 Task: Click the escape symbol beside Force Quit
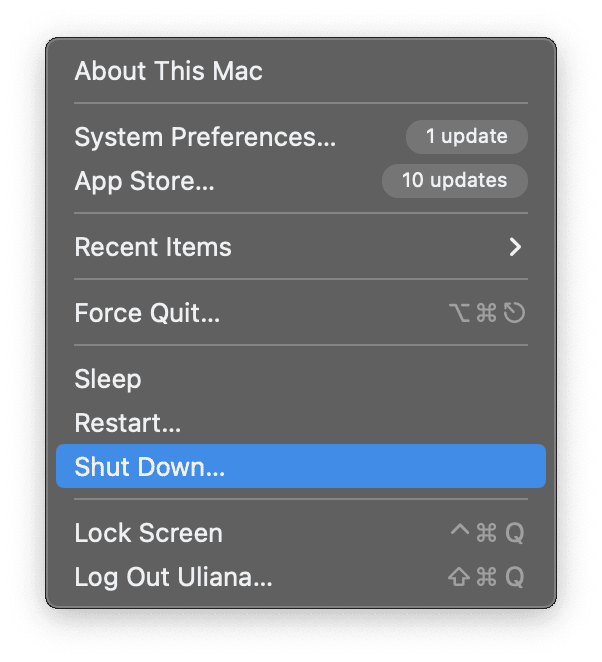pyautogui.click(x=514, y=314)
